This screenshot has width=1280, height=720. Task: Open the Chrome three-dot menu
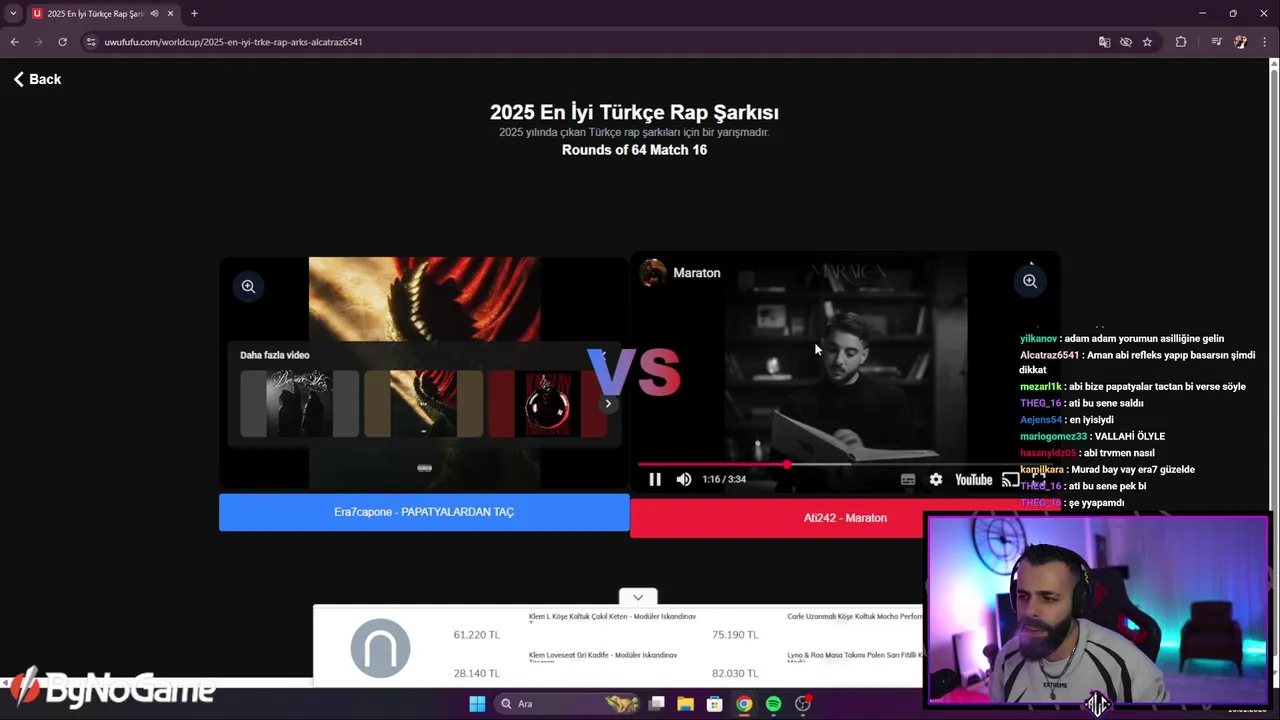pos(1265,42)
